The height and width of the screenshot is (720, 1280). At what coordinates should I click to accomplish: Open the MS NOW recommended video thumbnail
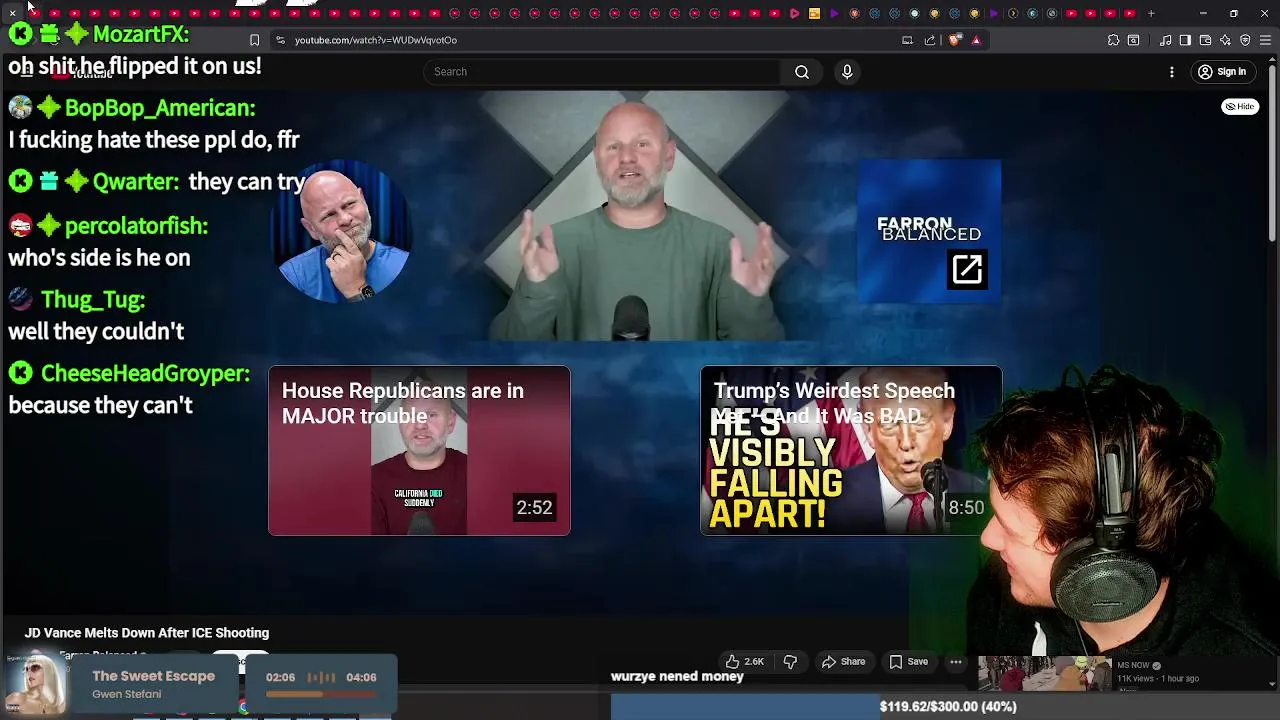[1044, 673]
